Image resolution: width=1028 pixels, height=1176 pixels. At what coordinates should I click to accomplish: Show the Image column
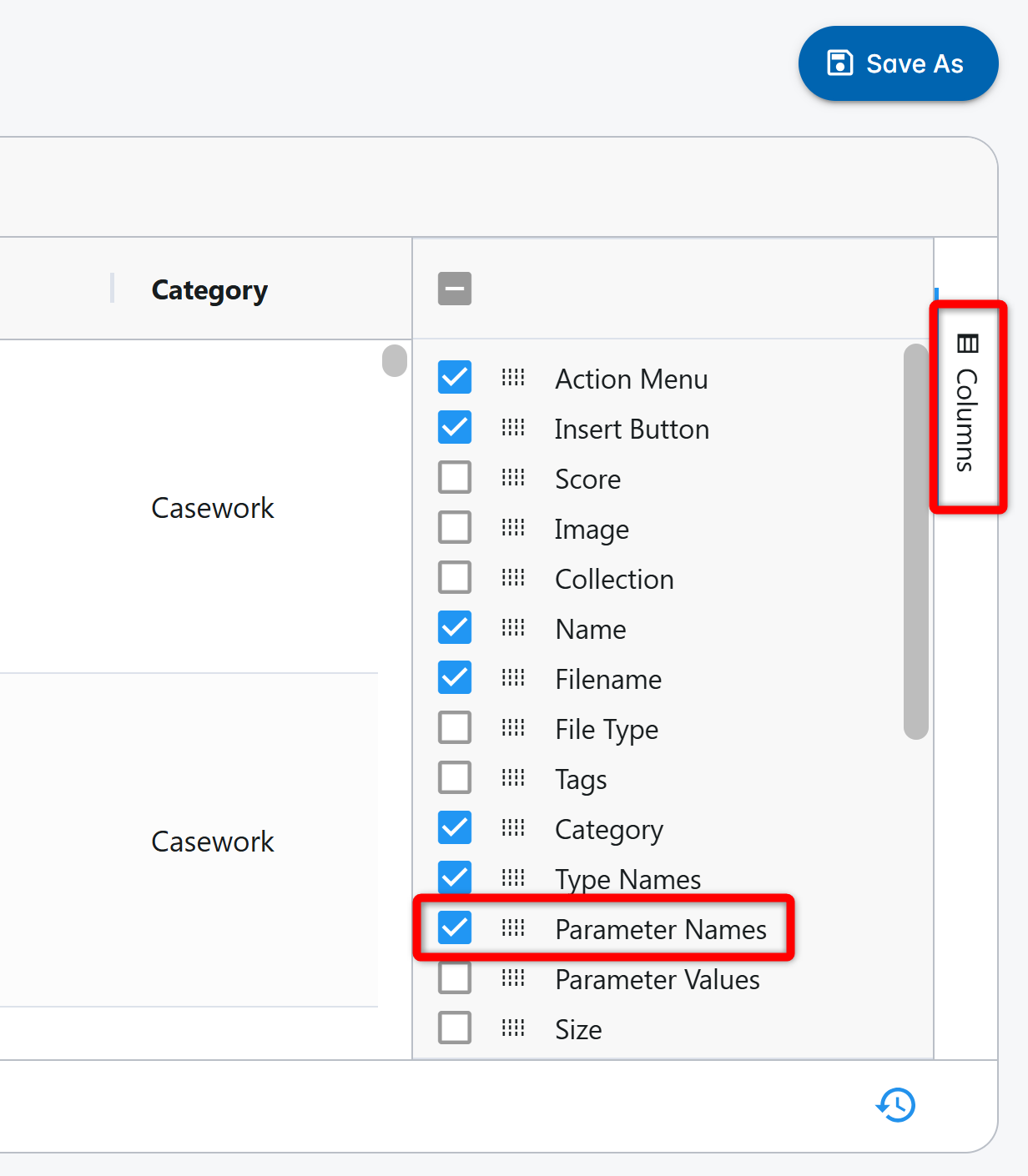tap(455, 528)
